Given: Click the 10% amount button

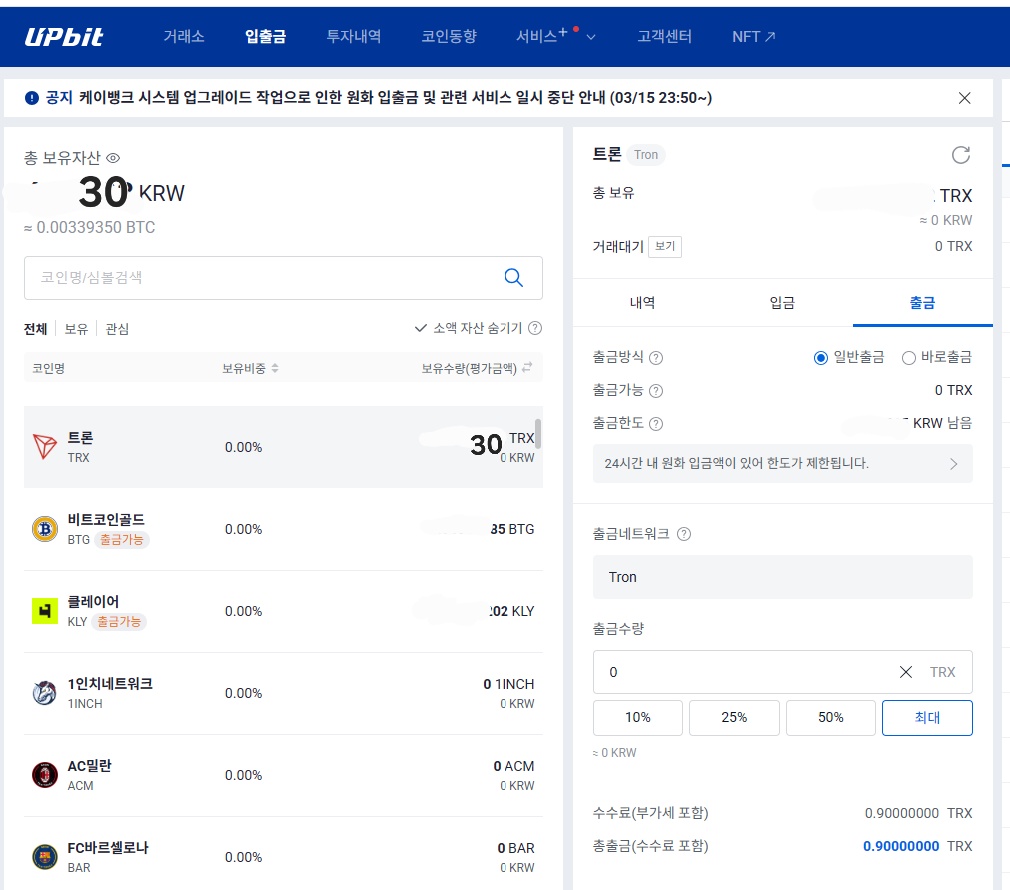Looking at the screenshot, I should (x=638, y=717).
